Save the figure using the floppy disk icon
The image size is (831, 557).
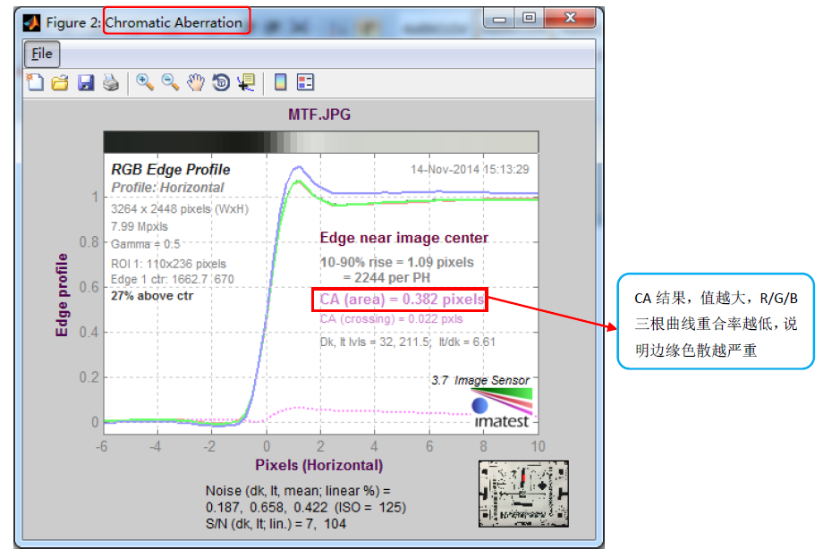coord(85,83)
